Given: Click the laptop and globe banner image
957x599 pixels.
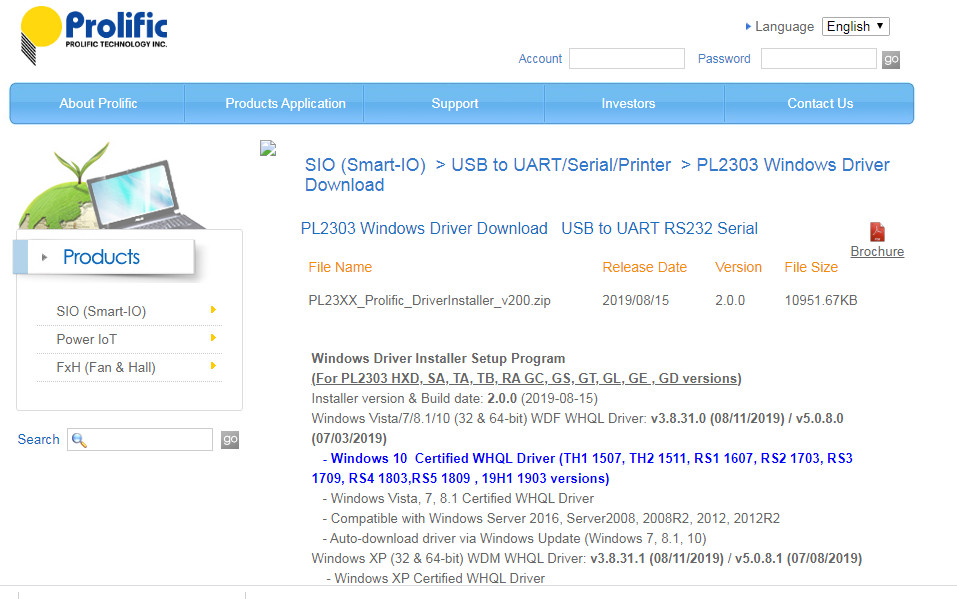Looking at the screenshot, I should (x=113, y=186).
